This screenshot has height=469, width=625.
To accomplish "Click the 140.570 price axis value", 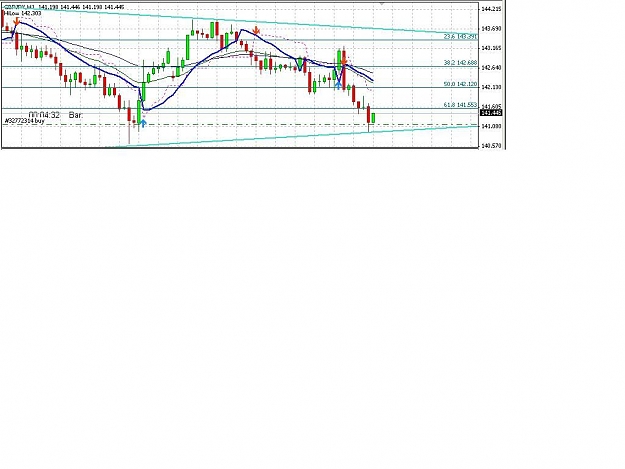I will click(x=491, y=146).
